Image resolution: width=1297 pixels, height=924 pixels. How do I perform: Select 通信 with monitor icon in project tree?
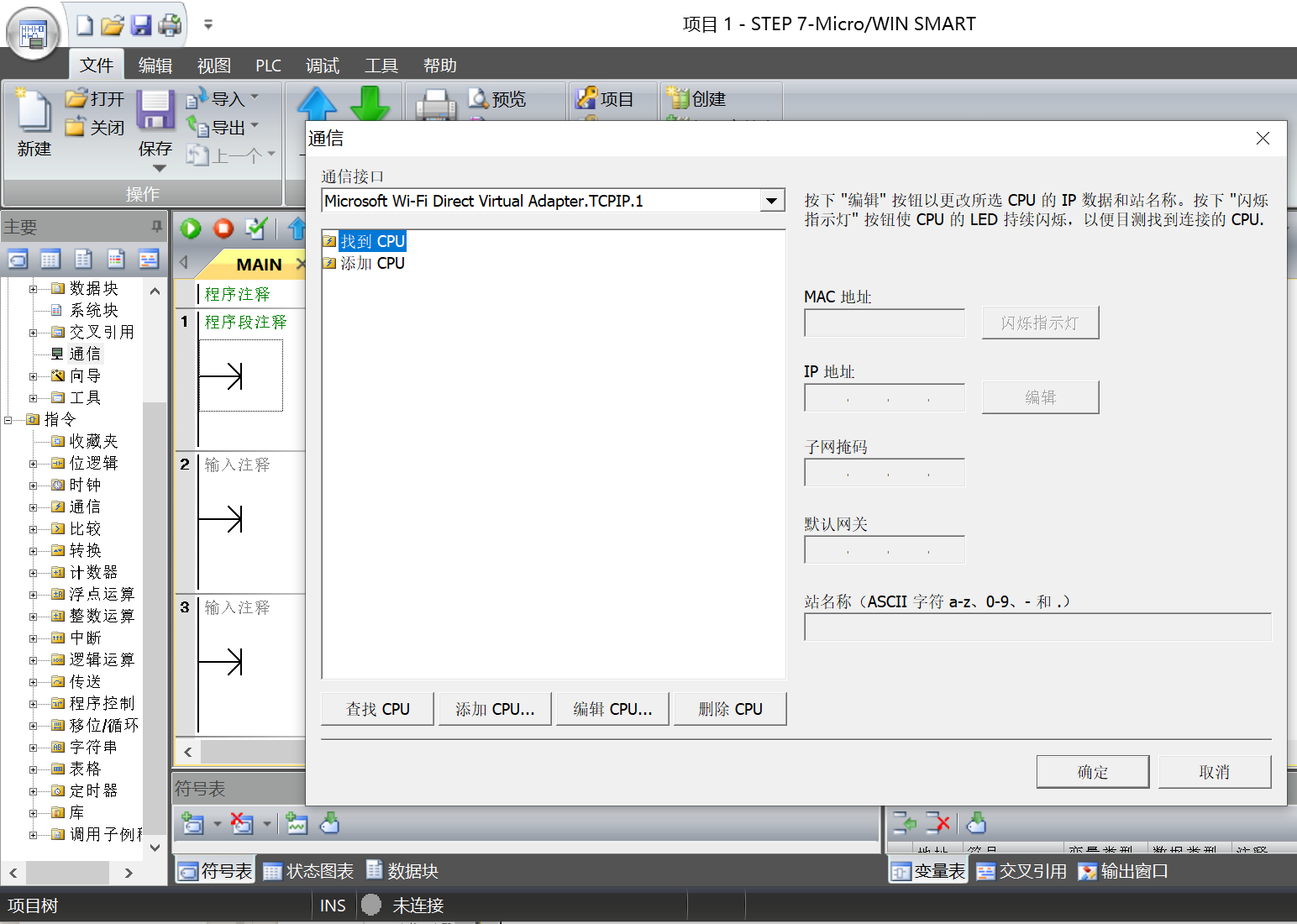click(x=84, y=354)
